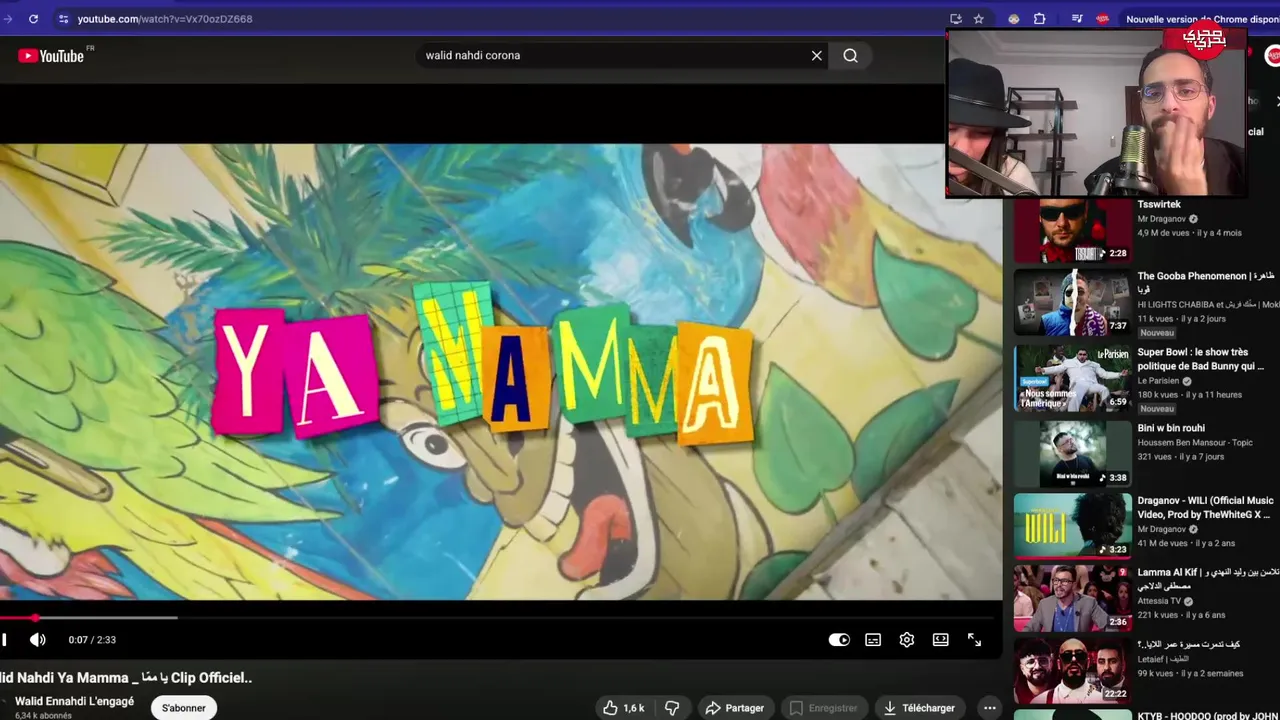Open the Walid Ennahdi L'engagé channel name

pos(74,702)
